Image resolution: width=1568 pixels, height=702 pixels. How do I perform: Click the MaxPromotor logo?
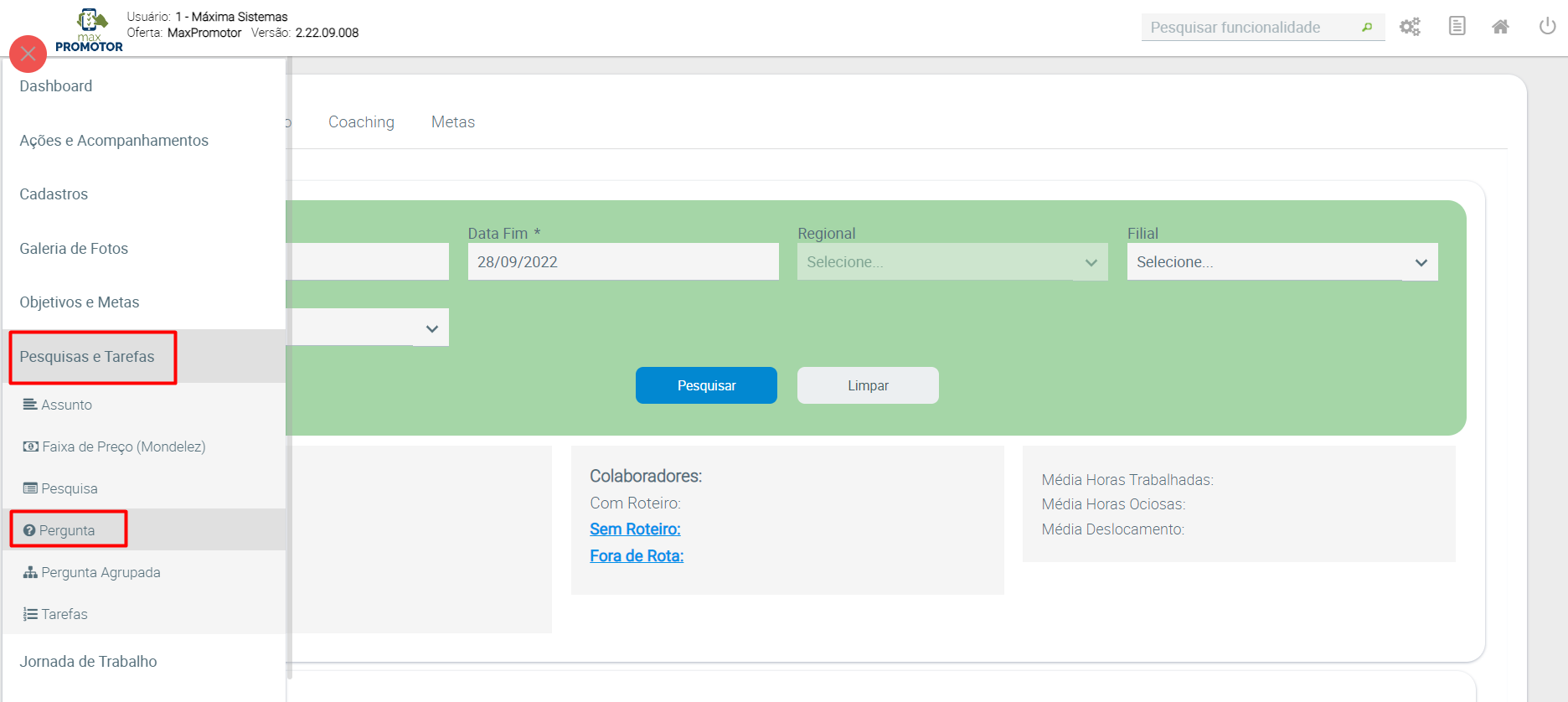(90, 31)
